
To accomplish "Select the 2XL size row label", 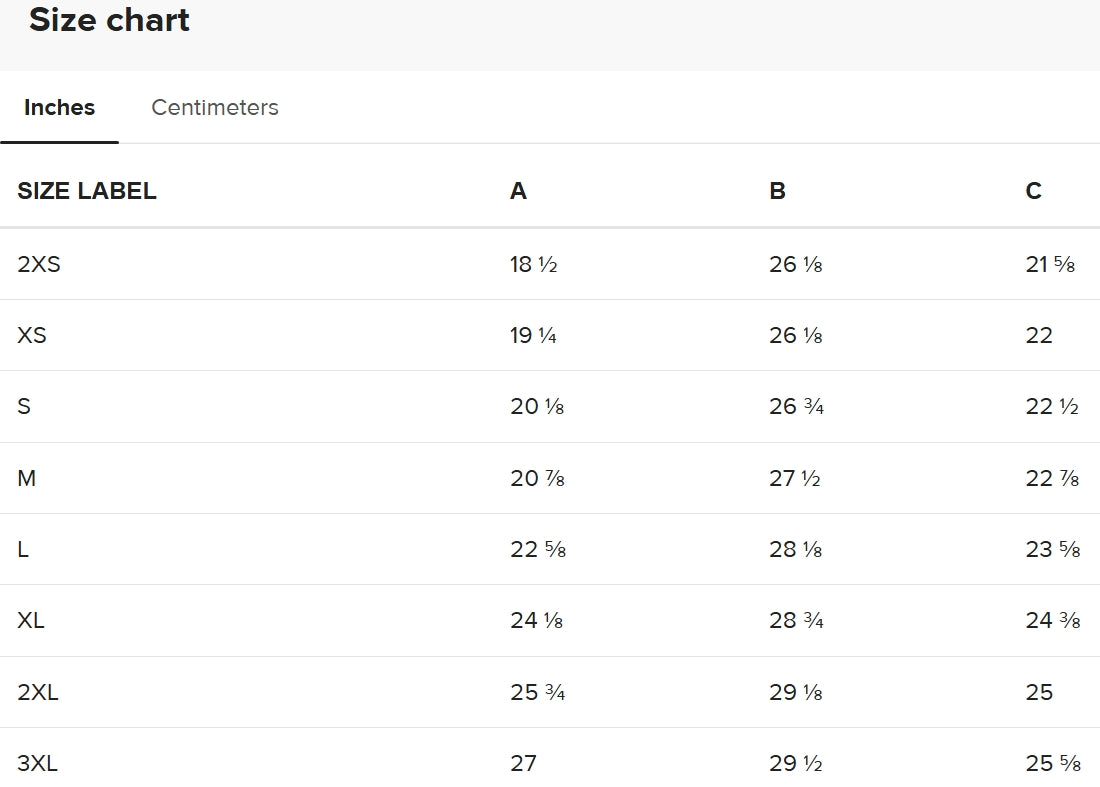I will click(x=38, y=692).
